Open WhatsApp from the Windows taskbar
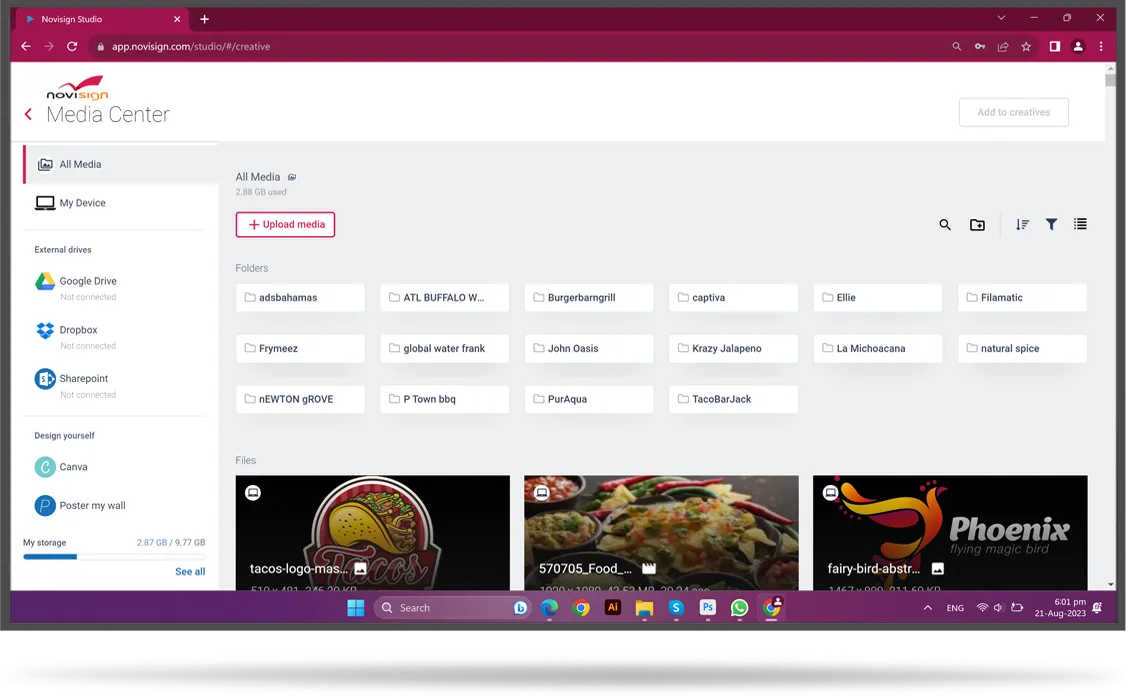This screenshot has height=698, width=1126. click(739, 608)
